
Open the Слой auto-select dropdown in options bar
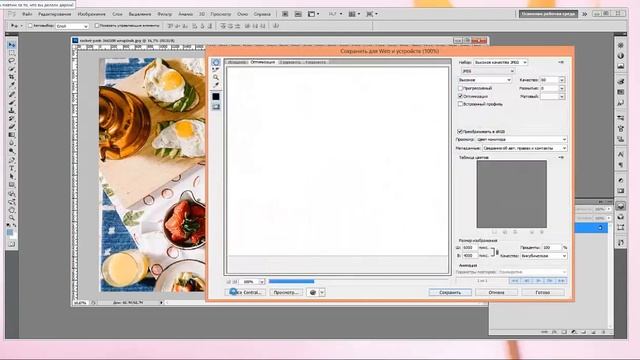point(72,26)
